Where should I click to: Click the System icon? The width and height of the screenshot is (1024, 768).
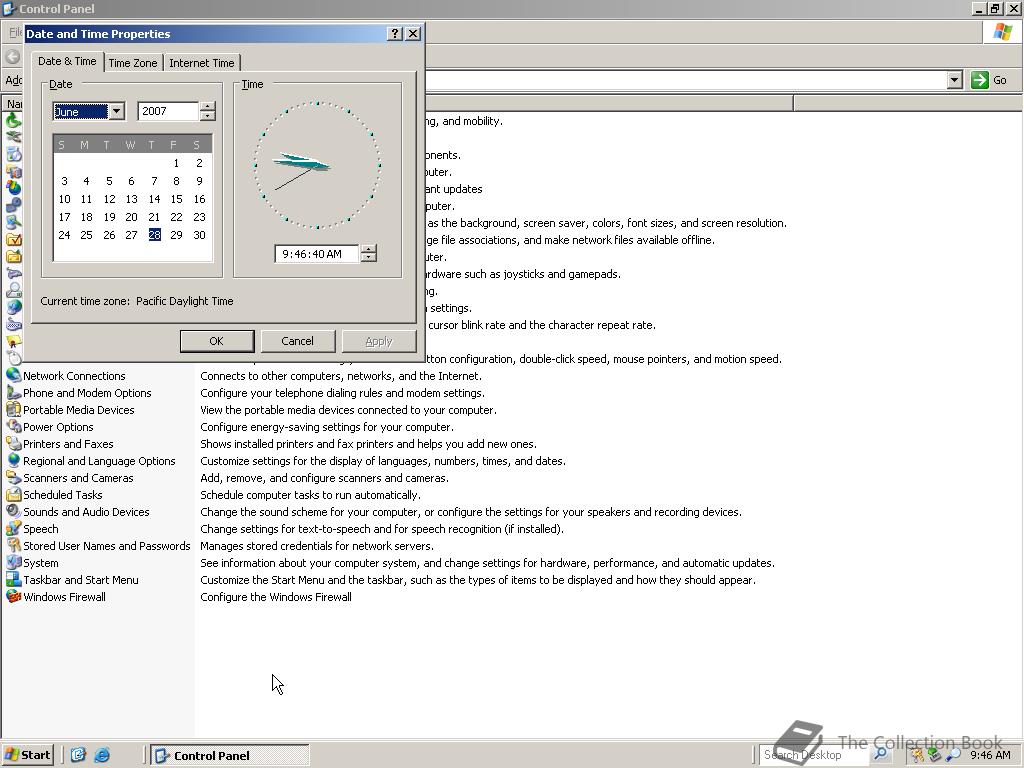13,562
